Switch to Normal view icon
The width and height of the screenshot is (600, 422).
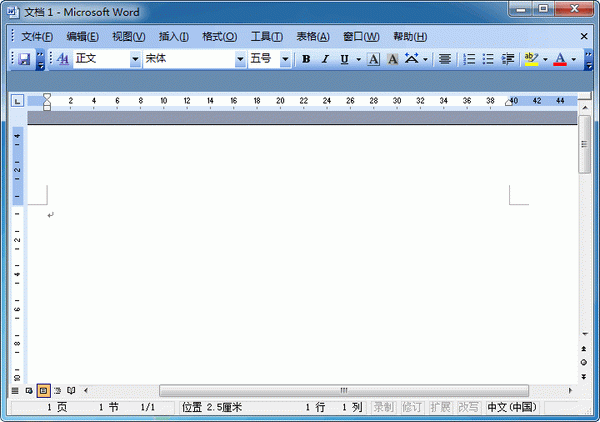[x=15, y=391]
